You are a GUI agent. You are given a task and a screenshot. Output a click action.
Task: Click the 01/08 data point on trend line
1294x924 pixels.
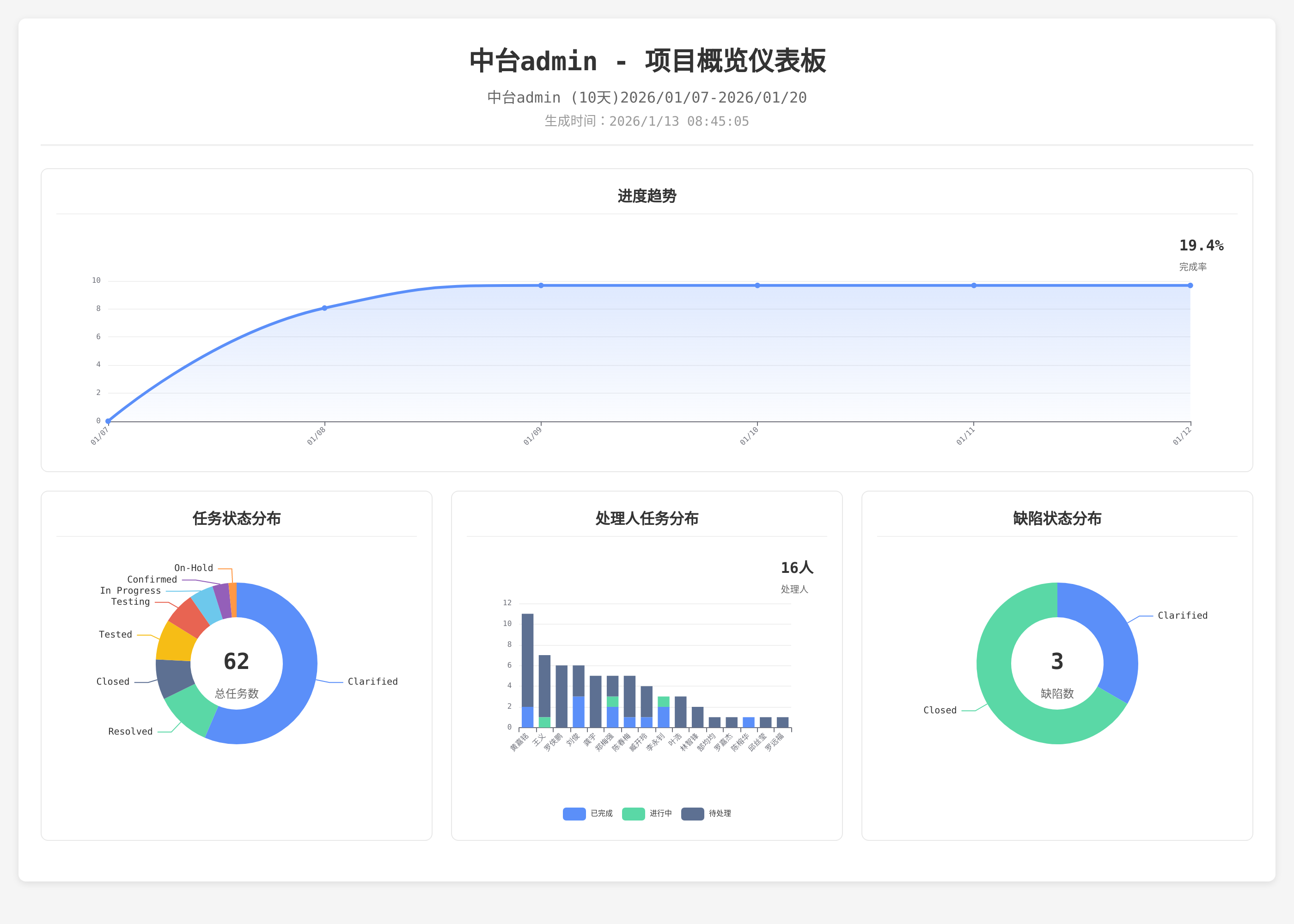324,308
